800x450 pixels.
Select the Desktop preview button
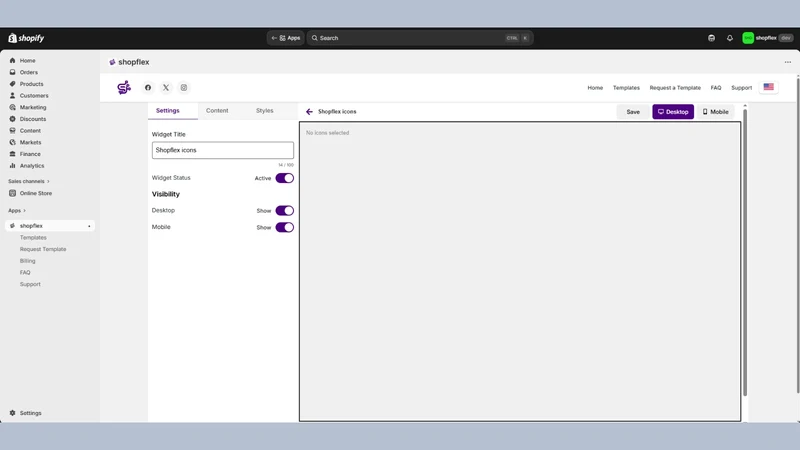coord(673,112)
